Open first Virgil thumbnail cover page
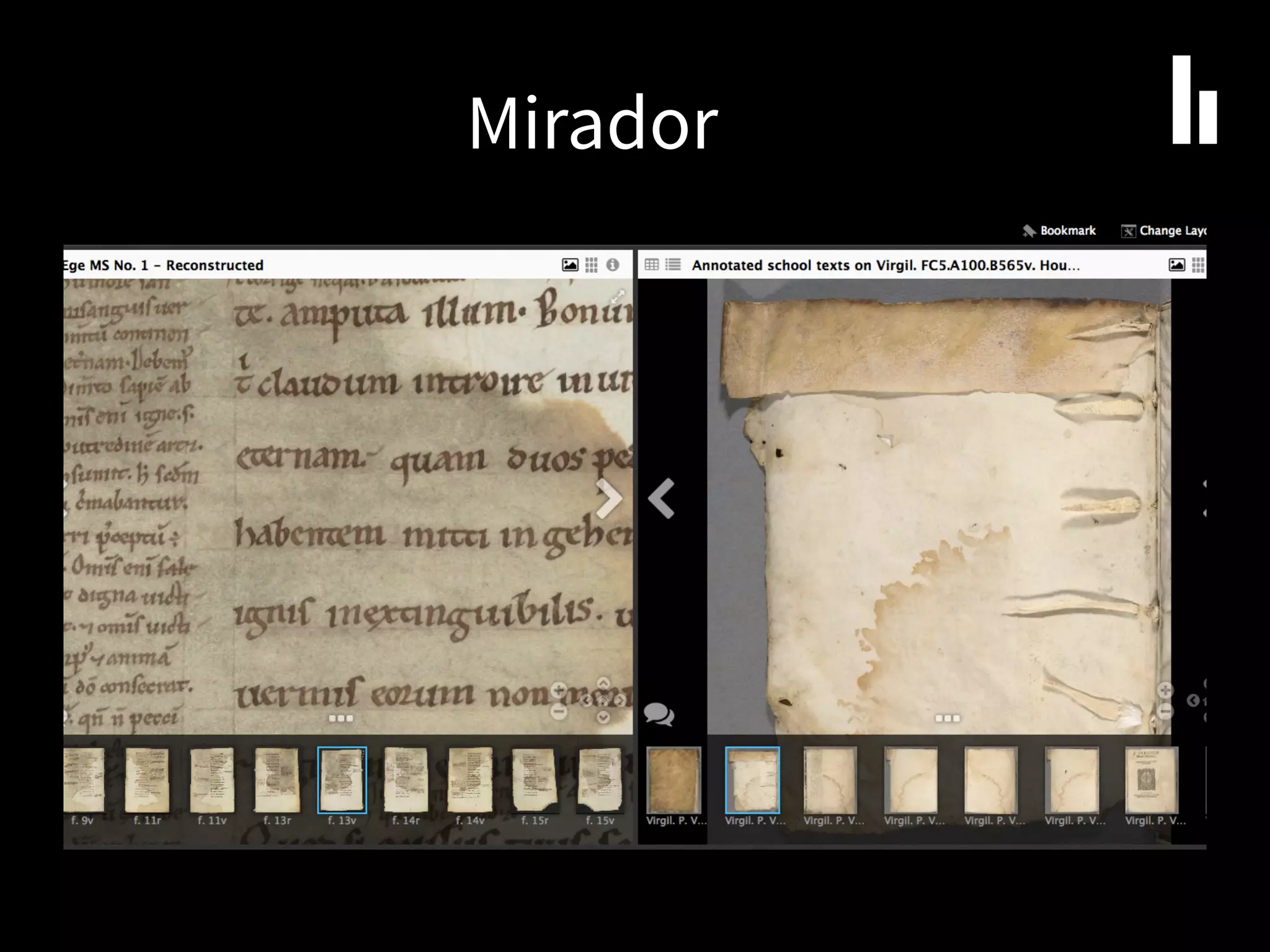This screenshot has height=952, width=1270. click(673, 780)
